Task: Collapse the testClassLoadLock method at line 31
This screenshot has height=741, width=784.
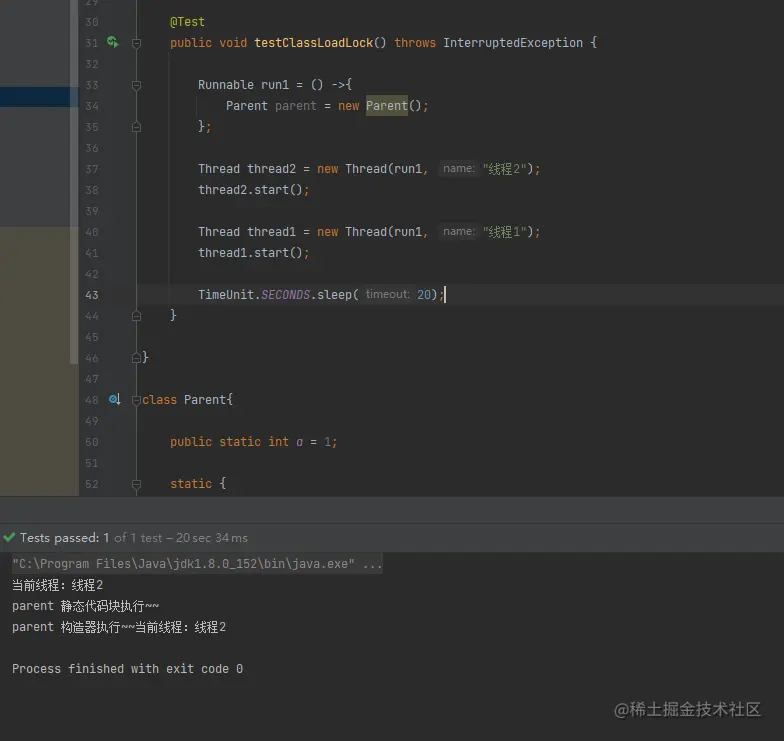Action: (136, 44)
